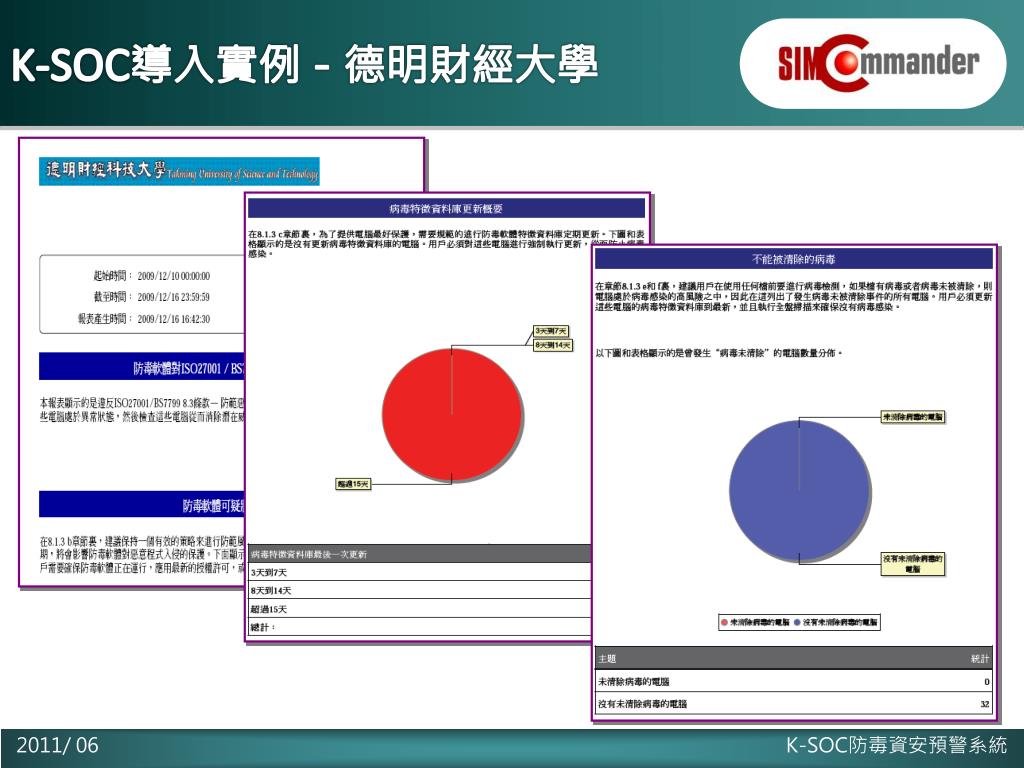Click the header 病毒特徵資料庫更新概要
Viewport: 1024px width, 768px height.
446,209
